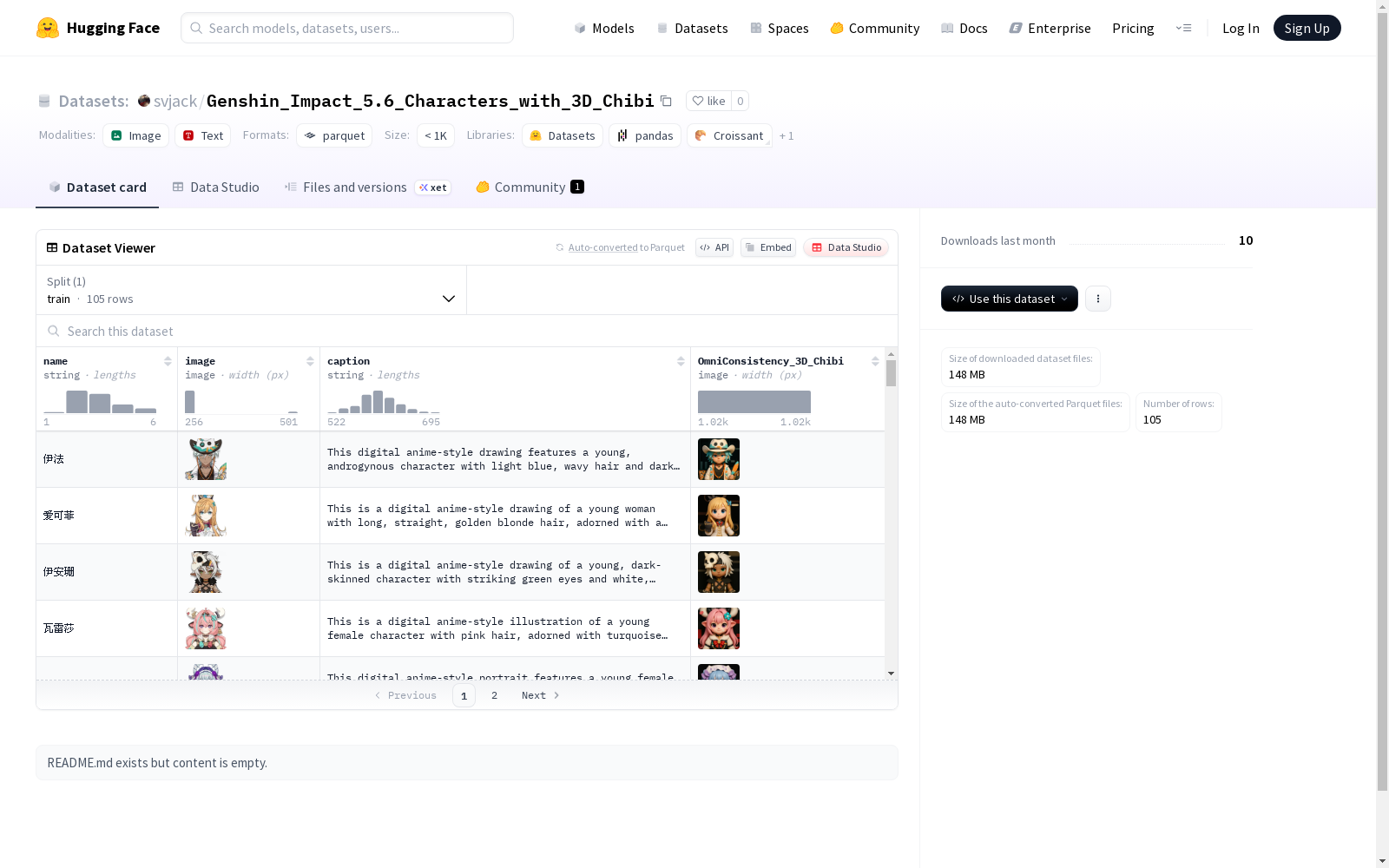Expand the Split train dropdown

pos(252,290)
